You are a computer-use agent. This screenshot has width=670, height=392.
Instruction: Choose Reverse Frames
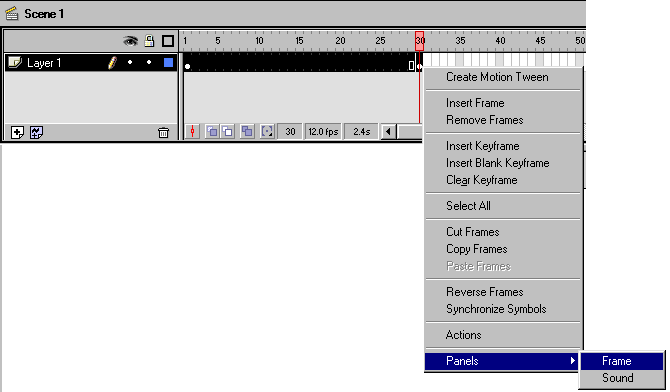click(503, 292)
